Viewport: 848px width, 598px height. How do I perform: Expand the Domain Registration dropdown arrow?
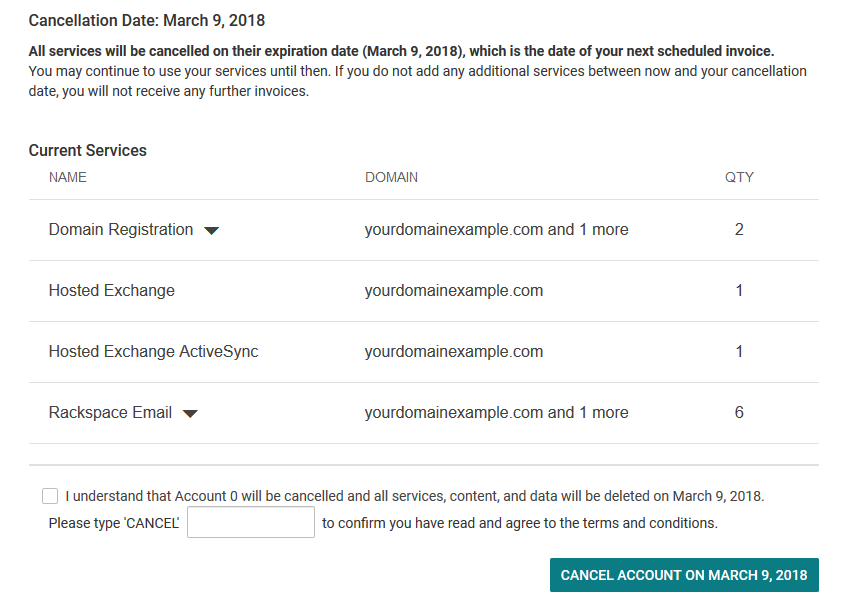click(211, 231)
